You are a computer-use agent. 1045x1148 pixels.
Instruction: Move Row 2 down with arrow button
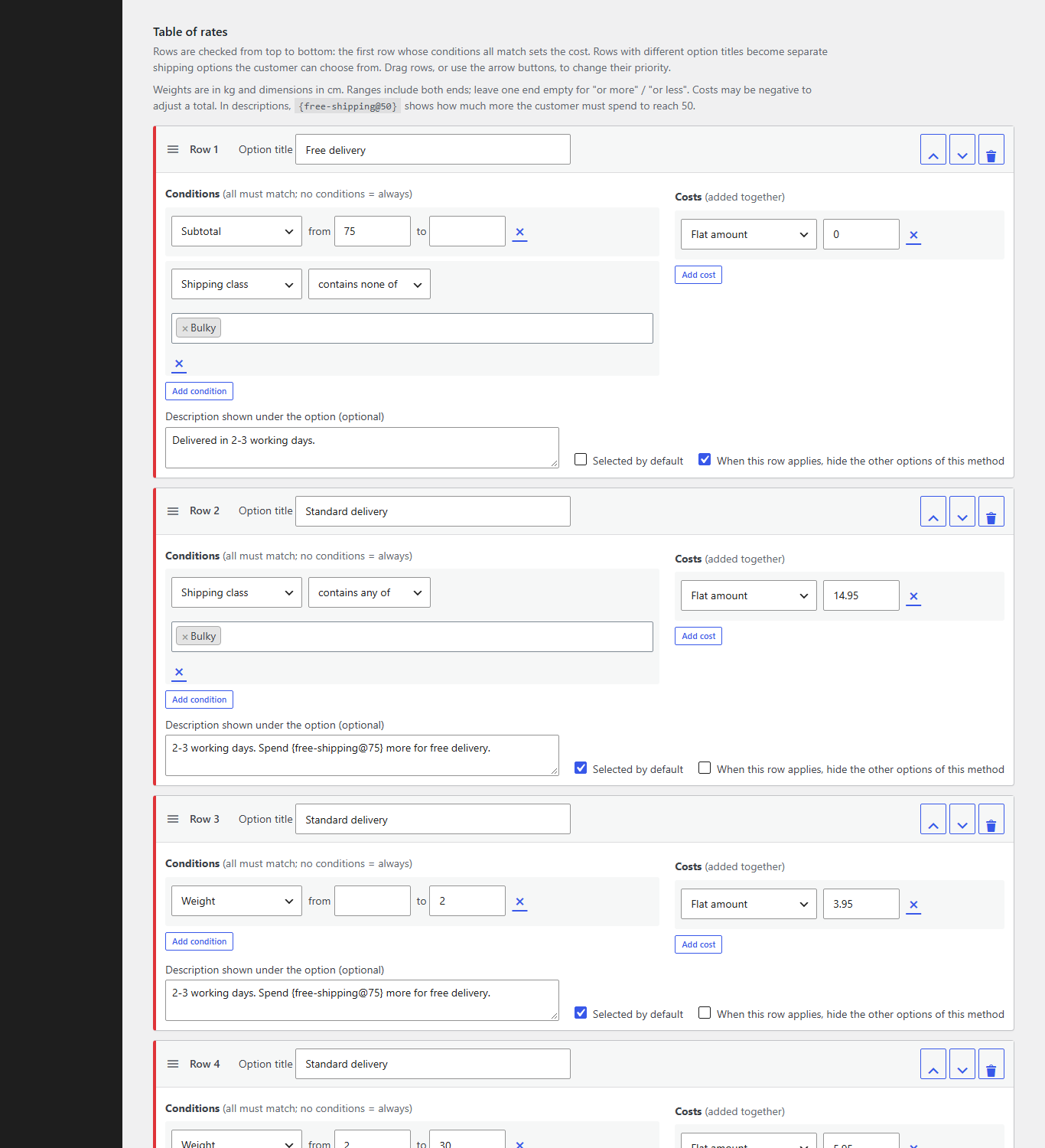[x=962, y=511]
